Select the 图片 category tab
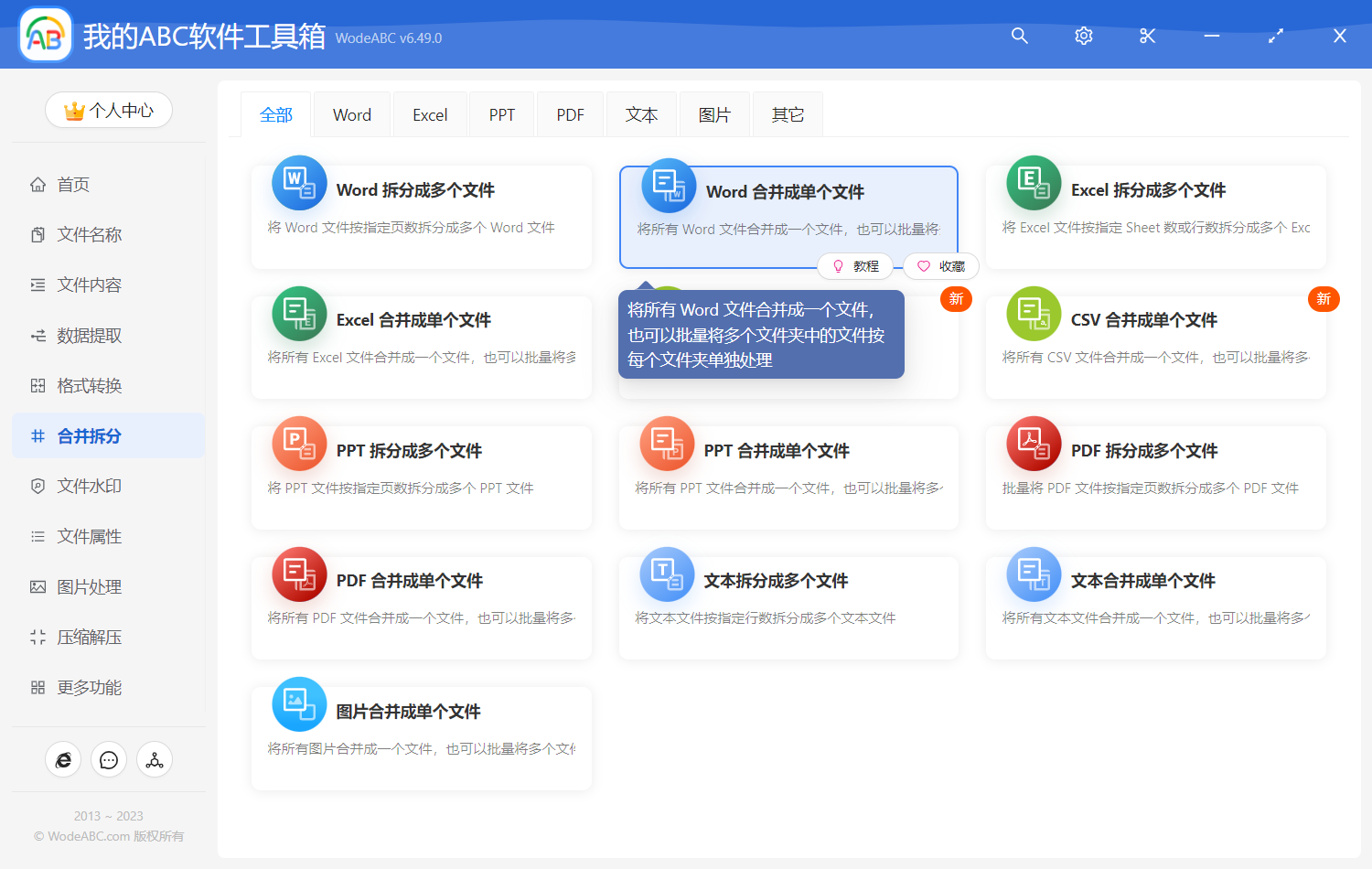1372x869 pixels. click(714, 115)
